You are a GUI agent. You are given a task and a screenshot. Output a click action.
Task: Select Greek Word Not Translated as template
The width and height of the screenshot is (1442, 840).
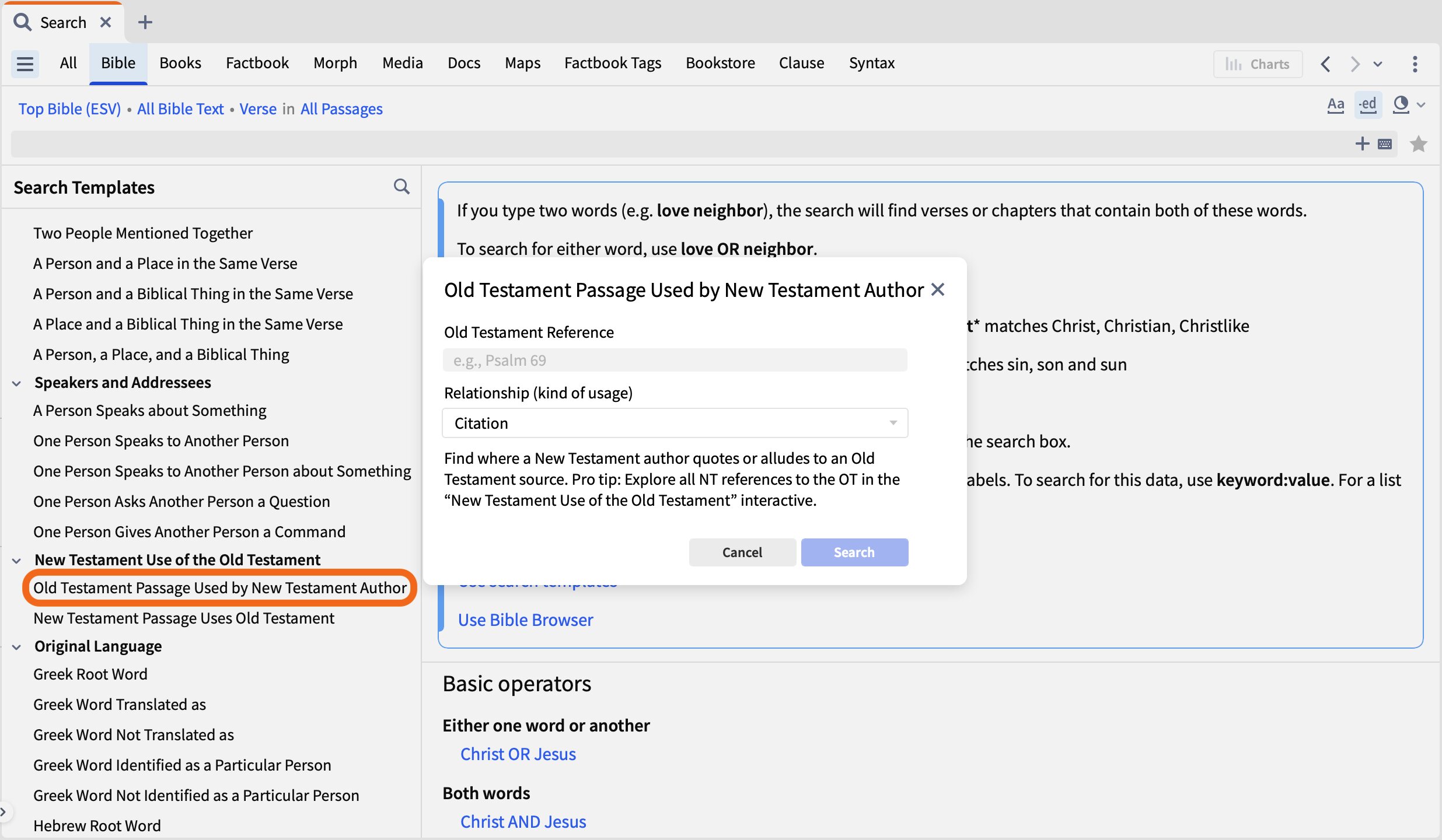(134, 735)
